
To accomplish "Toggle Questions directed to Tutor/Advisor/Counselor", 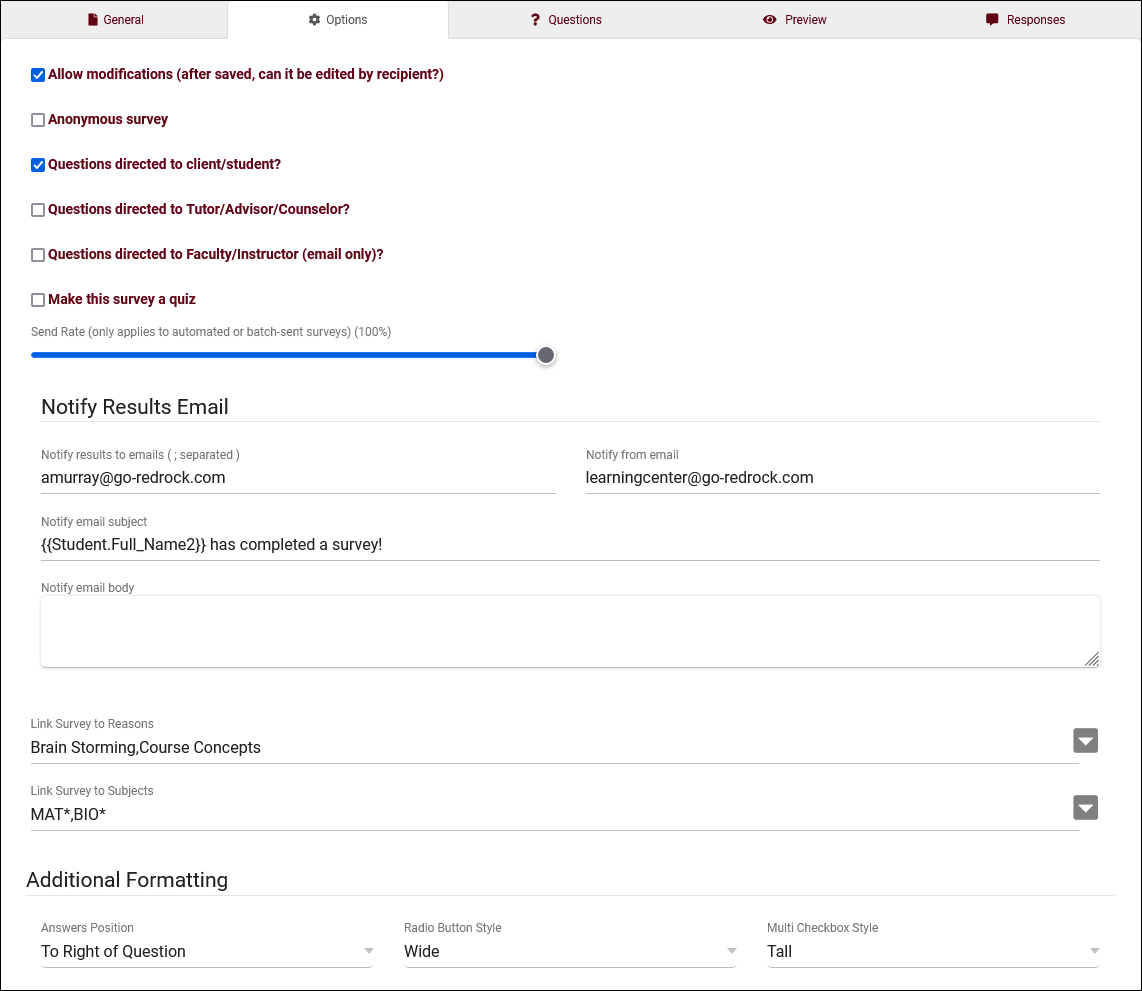I will [x=38, y=210].
